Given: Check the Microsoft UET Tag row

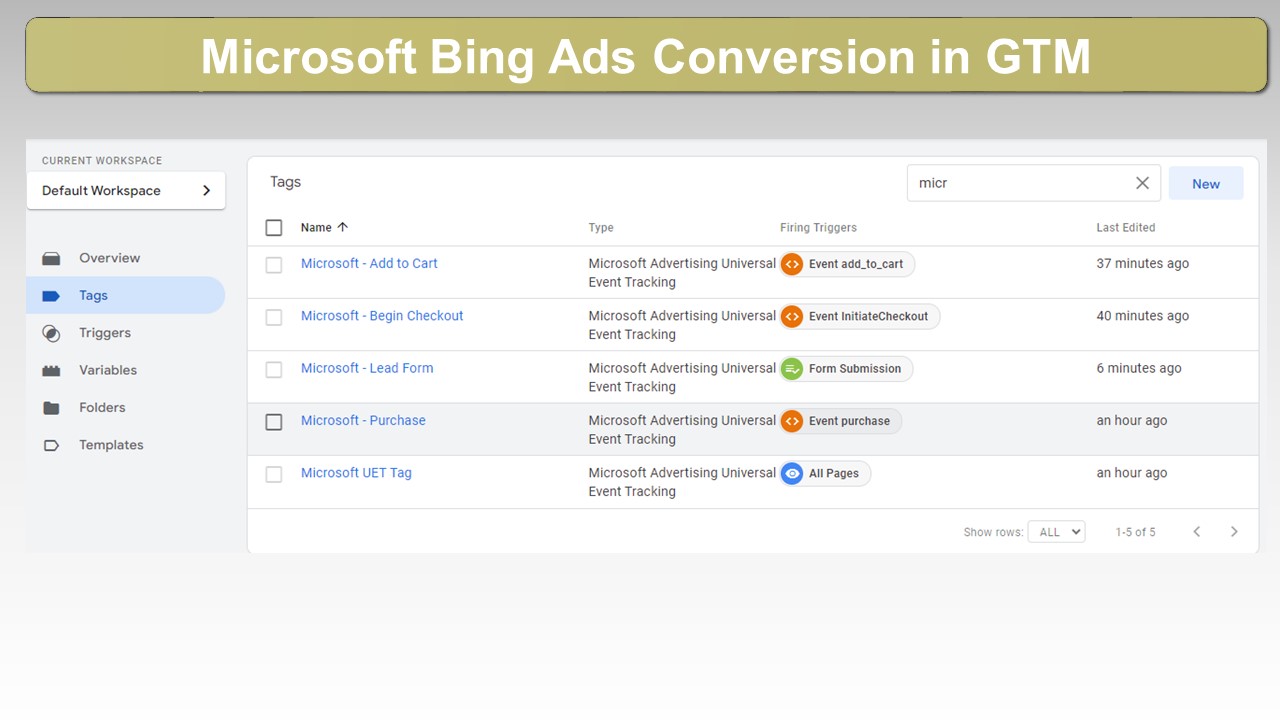Looking at the screenshot, I should (274, 474).
